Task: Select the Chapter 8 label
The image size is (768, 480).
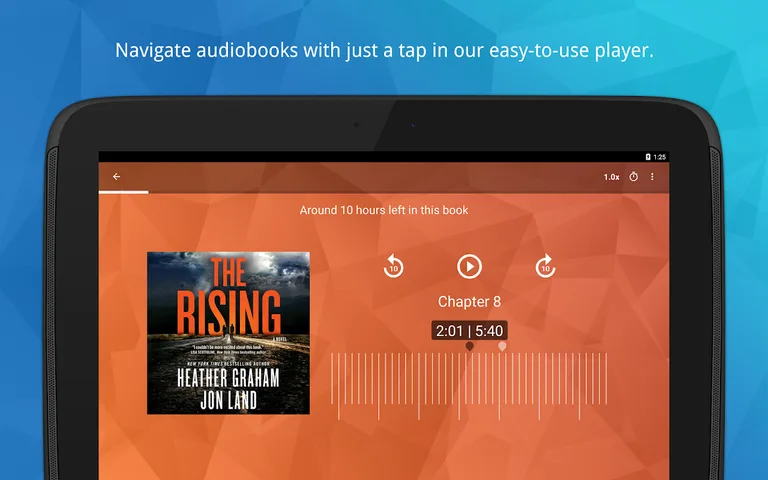Action: tap(469, 302)
